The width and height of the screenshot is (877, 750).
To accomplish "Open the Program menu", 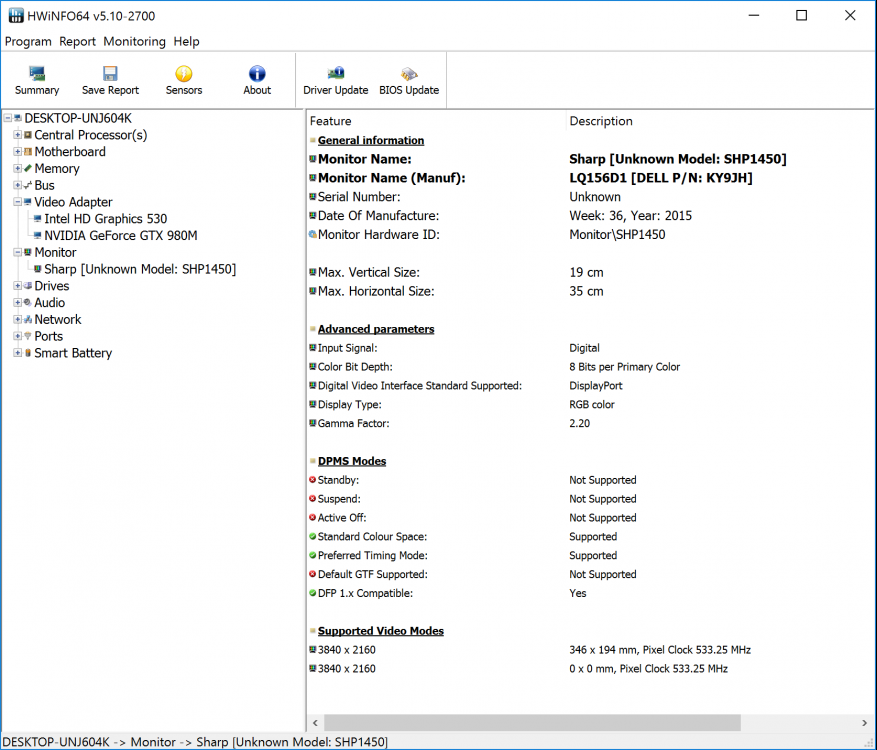I will point(28,42).
